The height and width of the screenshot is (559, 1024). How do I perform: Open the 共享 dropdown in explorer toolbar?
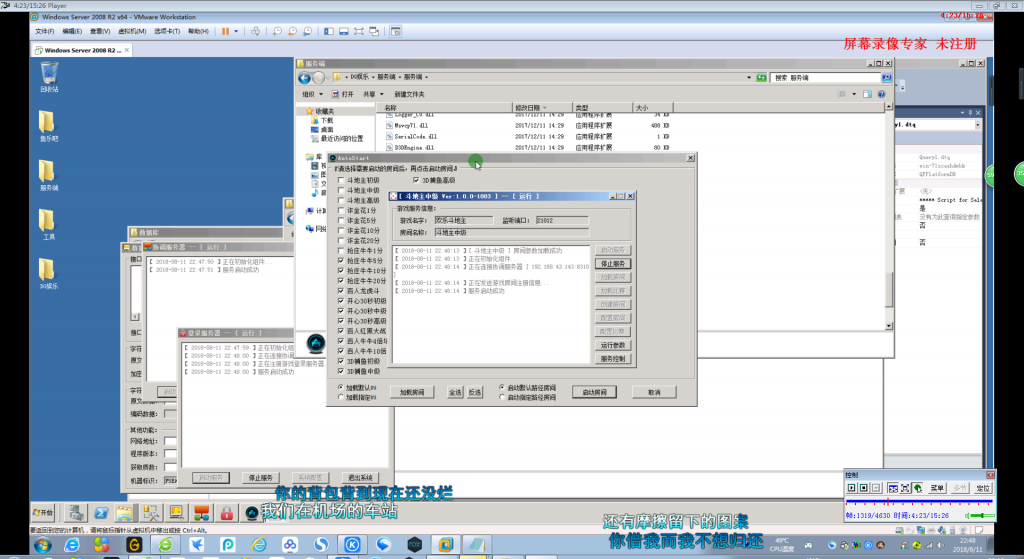tap(374, 95)
